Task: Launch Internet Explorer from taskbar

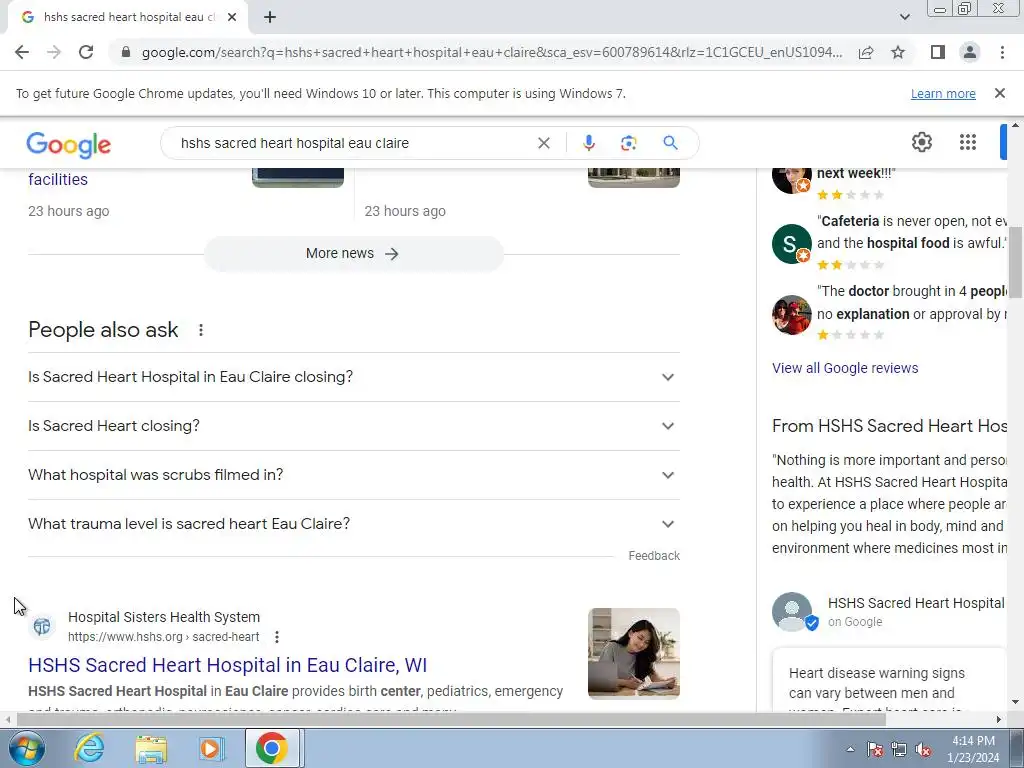Action: [89, 748]
